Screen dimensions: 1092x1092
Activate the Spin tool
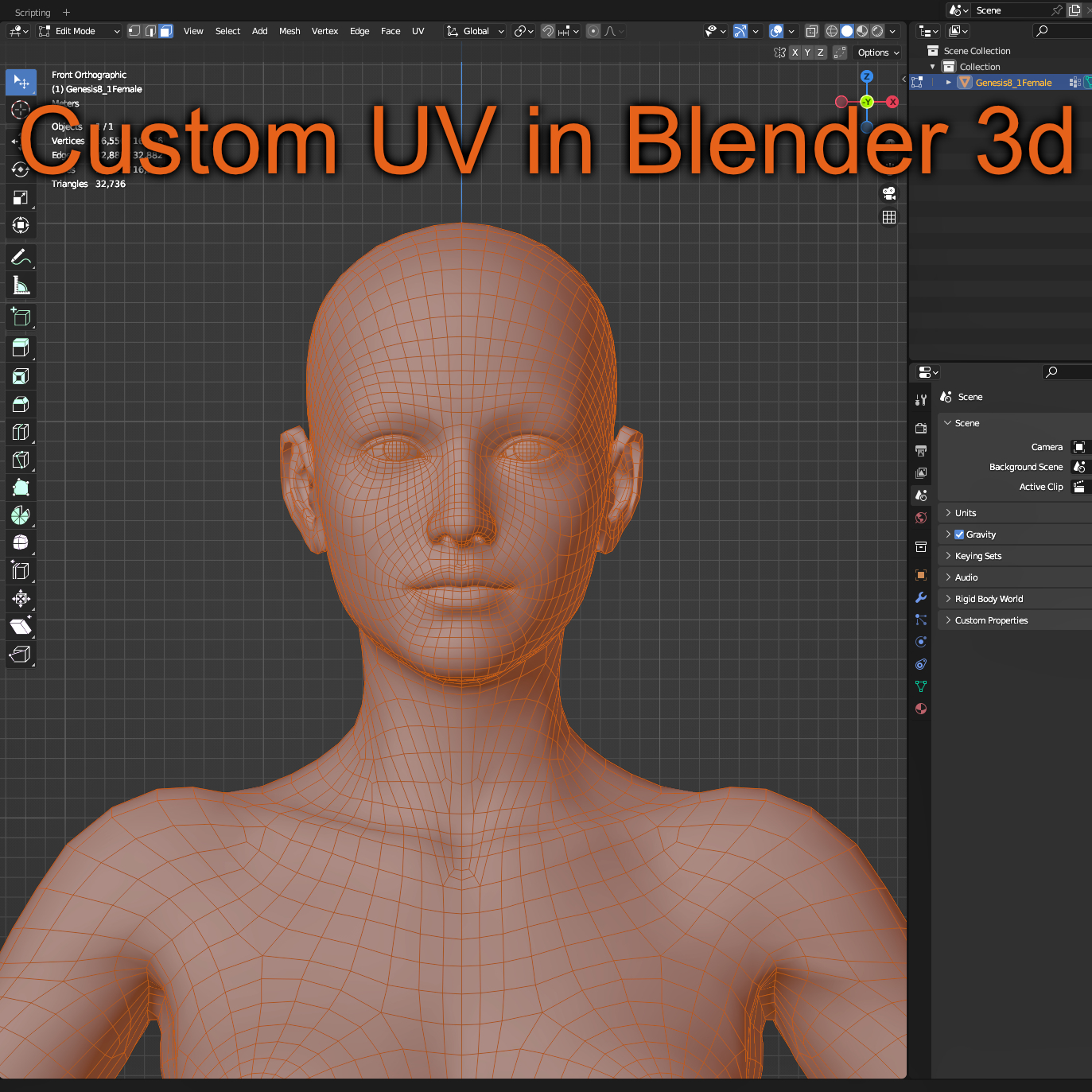tap(21, 515)
